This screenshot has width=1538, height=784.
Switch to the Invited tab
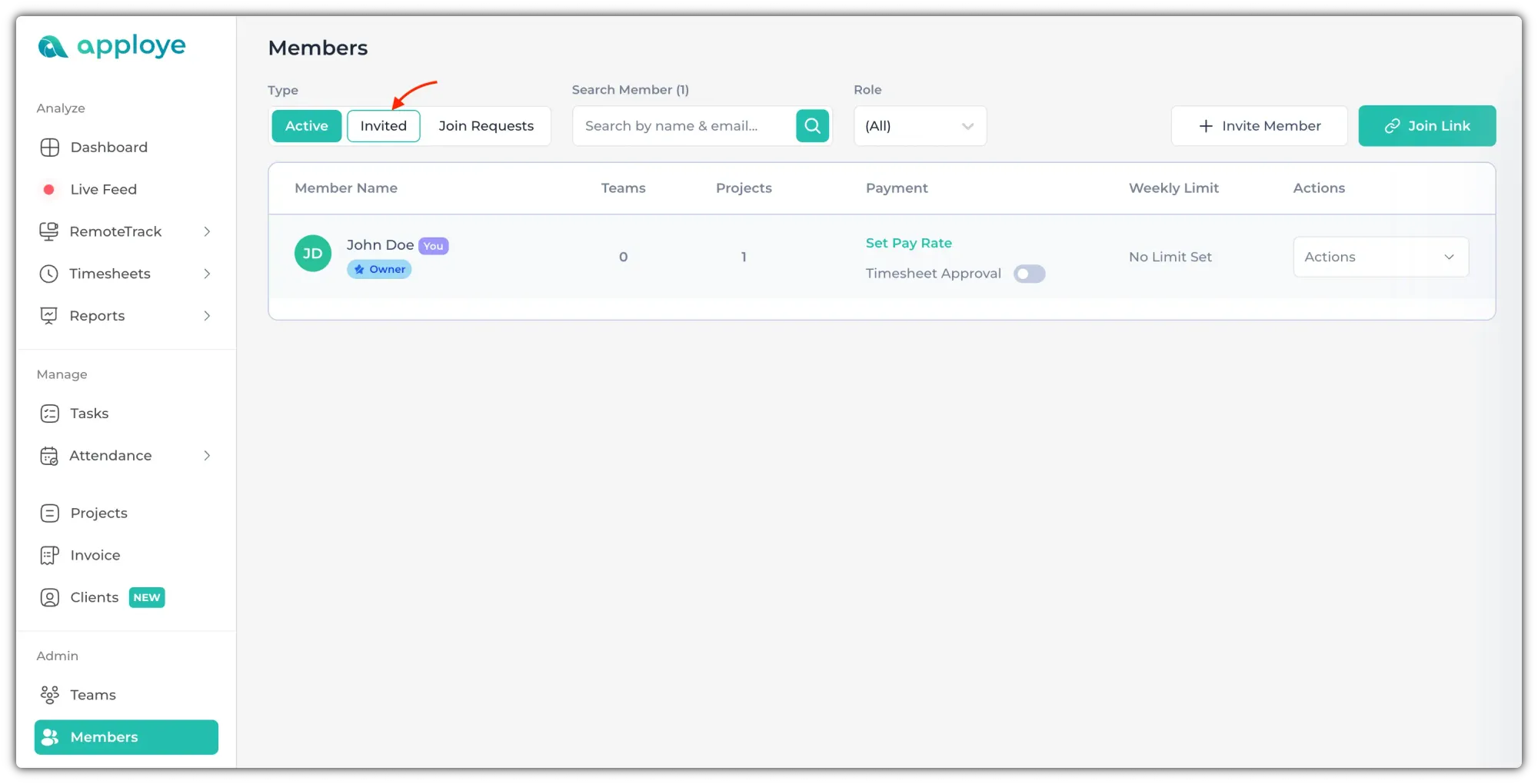point(383,126)
